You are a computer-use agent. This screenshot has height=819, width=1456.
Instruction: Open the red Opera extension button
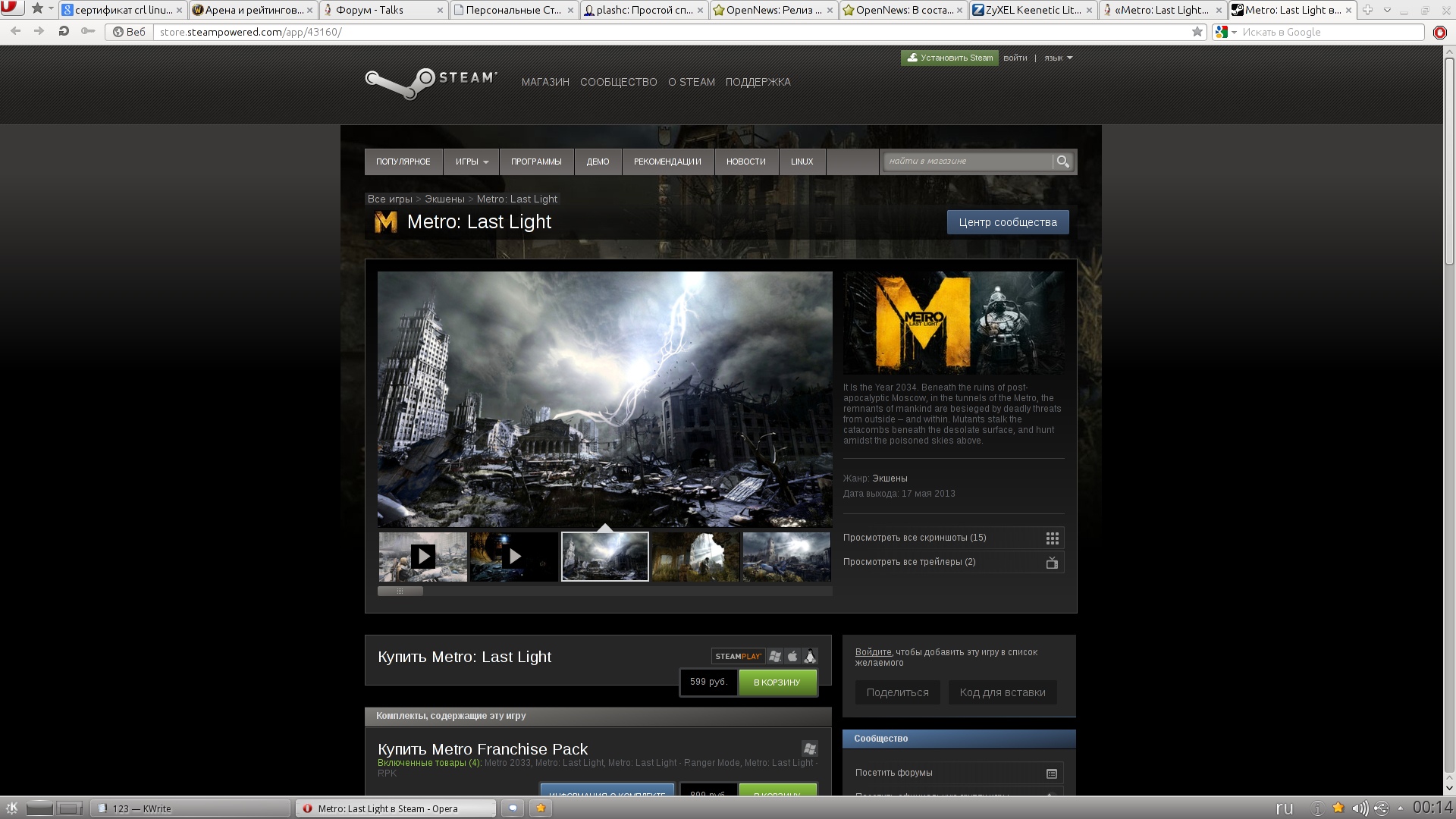point(1439,32)
